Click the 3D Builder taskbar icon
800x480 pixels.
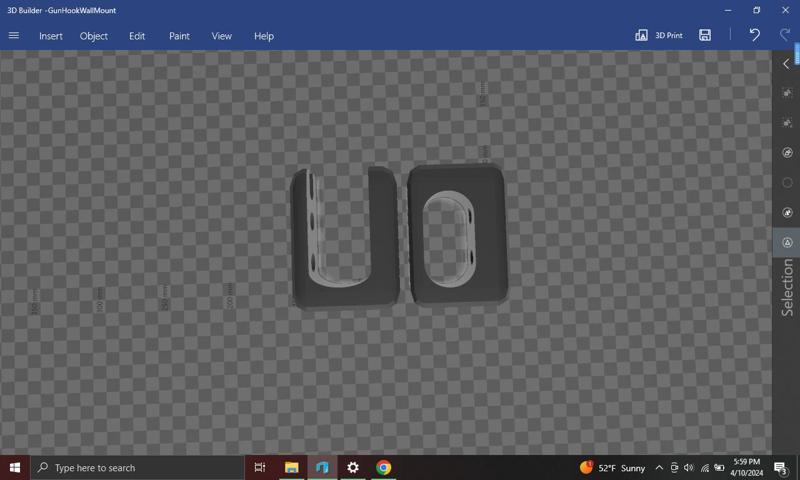point(322,468)
